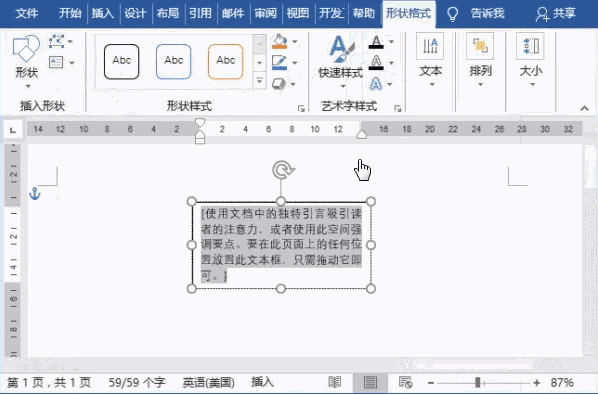598x395 pixels.
Task: Open 快速样式 WordArt quick styles
Action: [x=341, y=61]
